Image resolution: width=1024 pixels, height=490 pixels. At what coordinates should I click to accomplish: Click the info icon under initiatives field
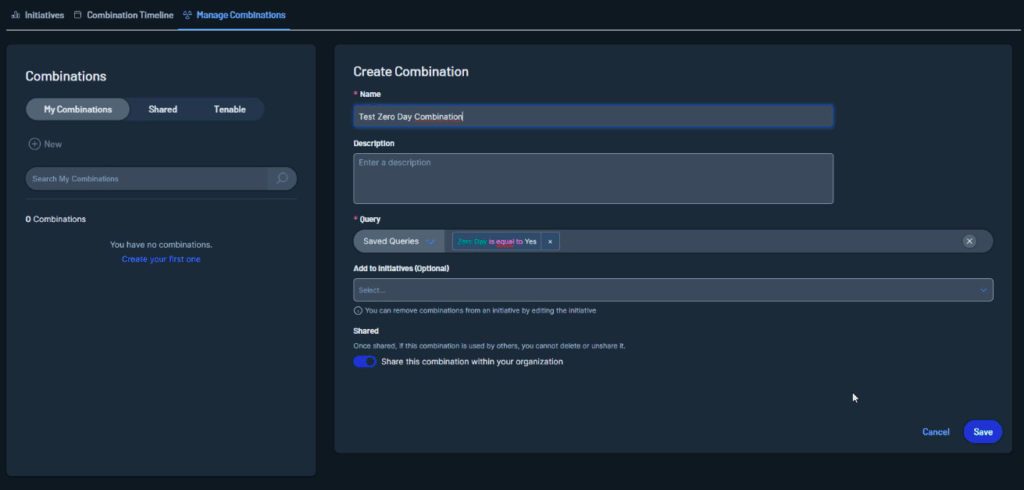pos(358,310)
